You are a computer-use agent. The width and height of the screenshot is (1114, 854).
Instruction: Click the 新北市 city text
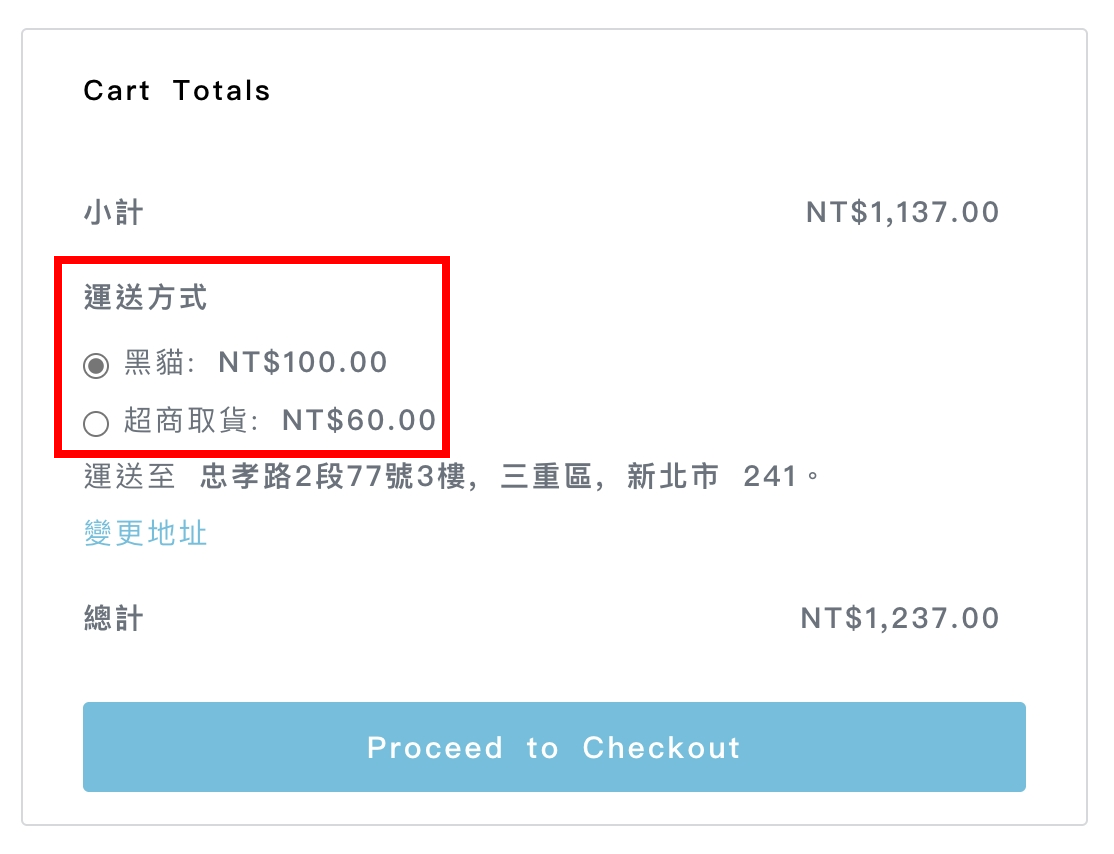coord(672,477)
